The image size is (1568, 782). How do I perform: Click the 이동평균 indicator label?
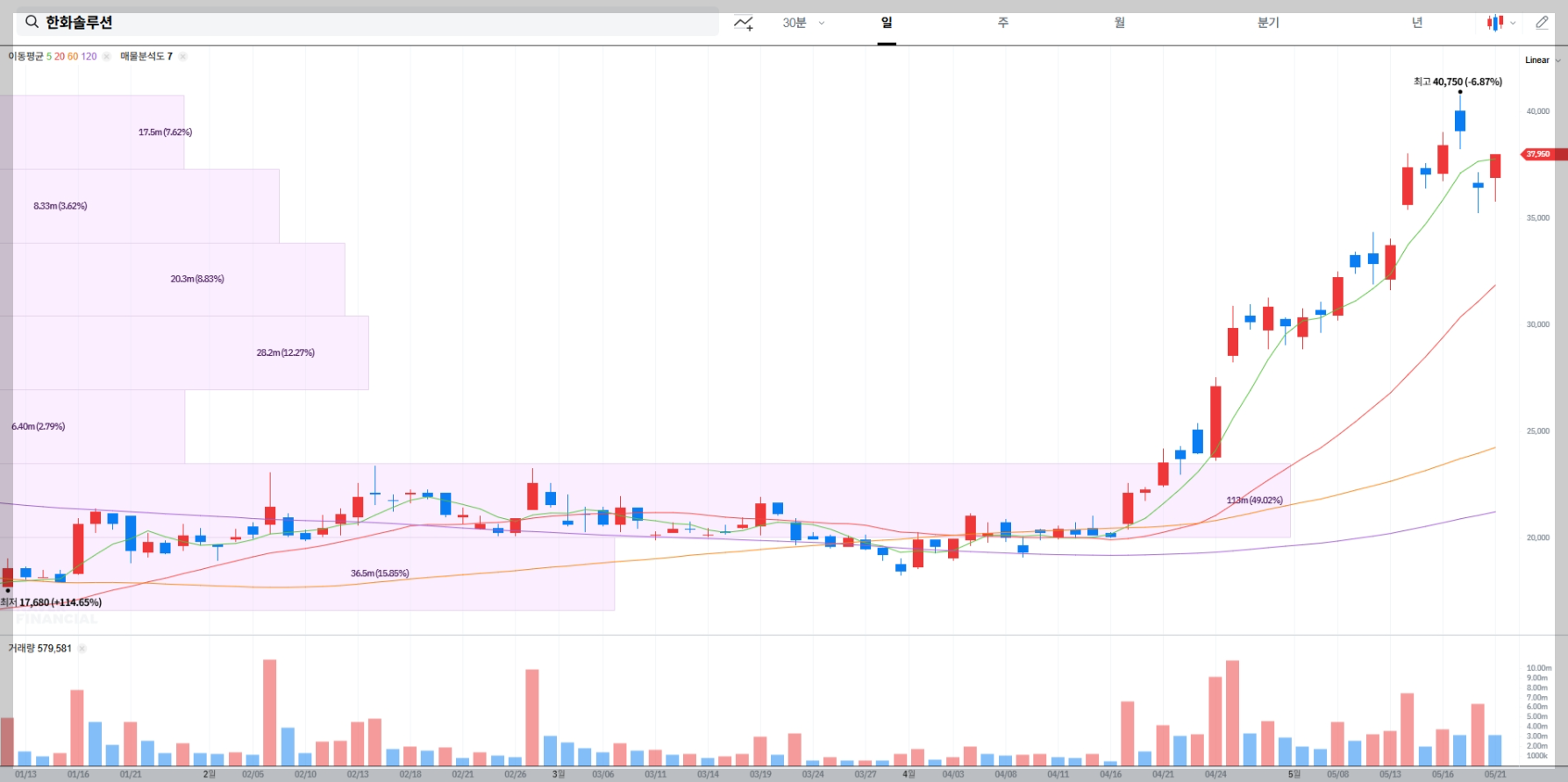pos(25,56)
